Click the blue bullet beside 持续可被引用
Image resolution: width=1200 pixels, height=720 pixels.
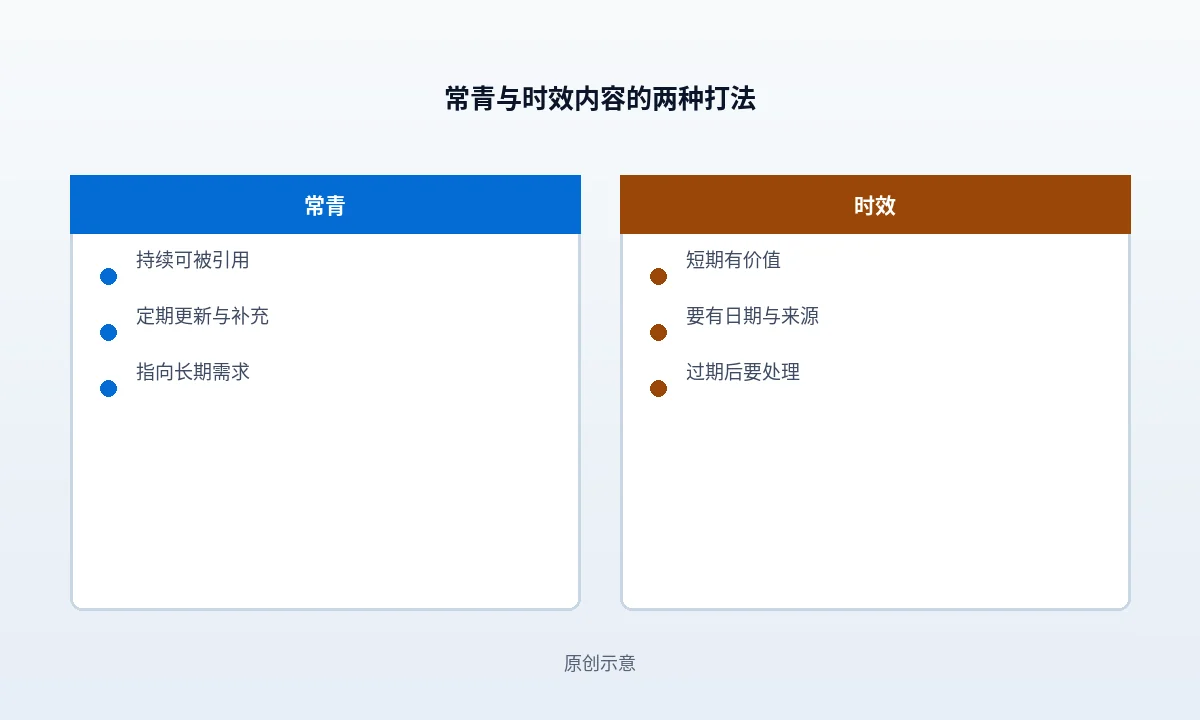tap(109, 277)
